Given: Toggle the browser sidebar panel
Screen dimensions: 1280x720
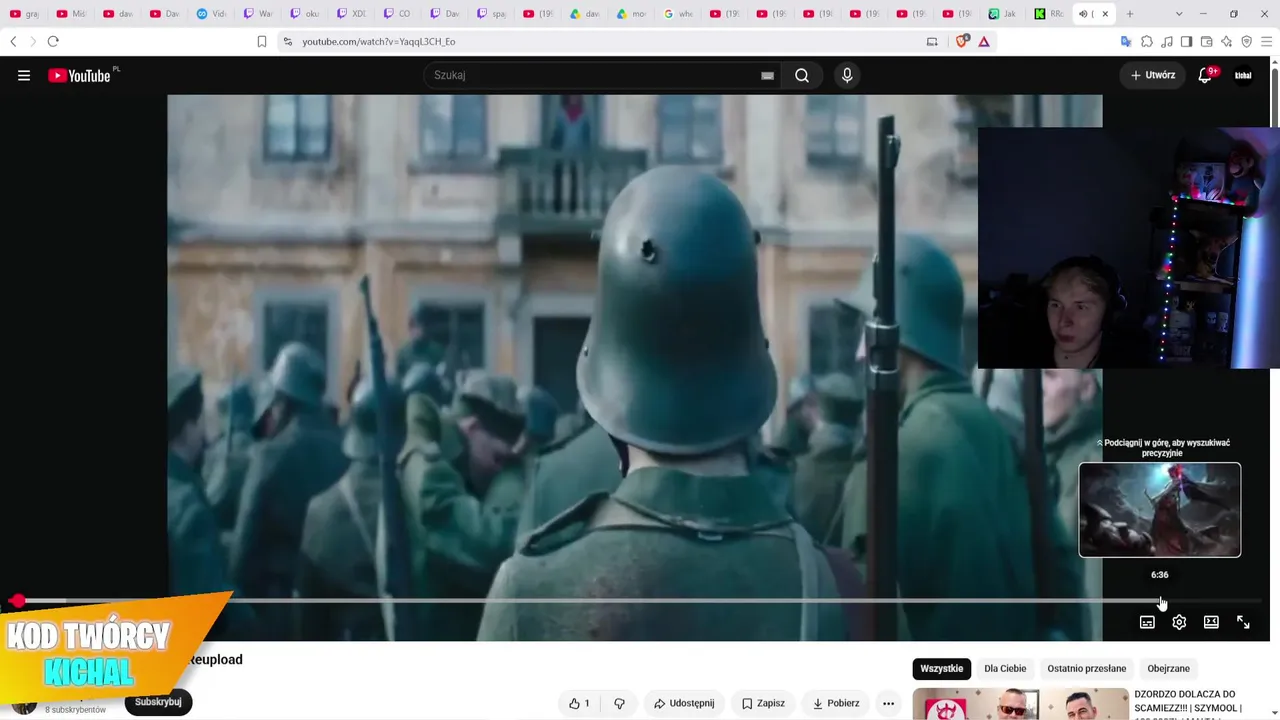Looking at the screenshot, I should (1186, 41).
